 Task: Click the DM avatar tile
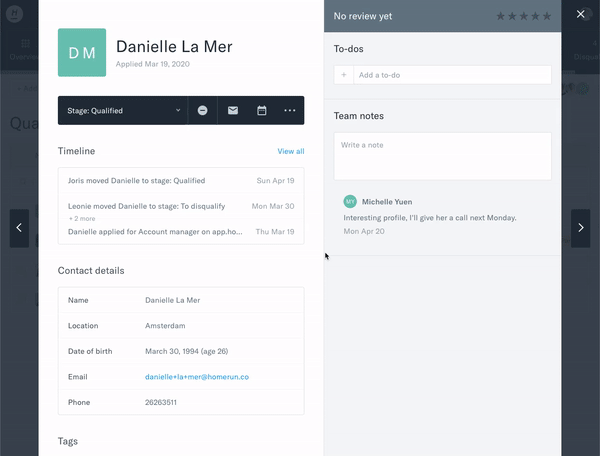82,52
